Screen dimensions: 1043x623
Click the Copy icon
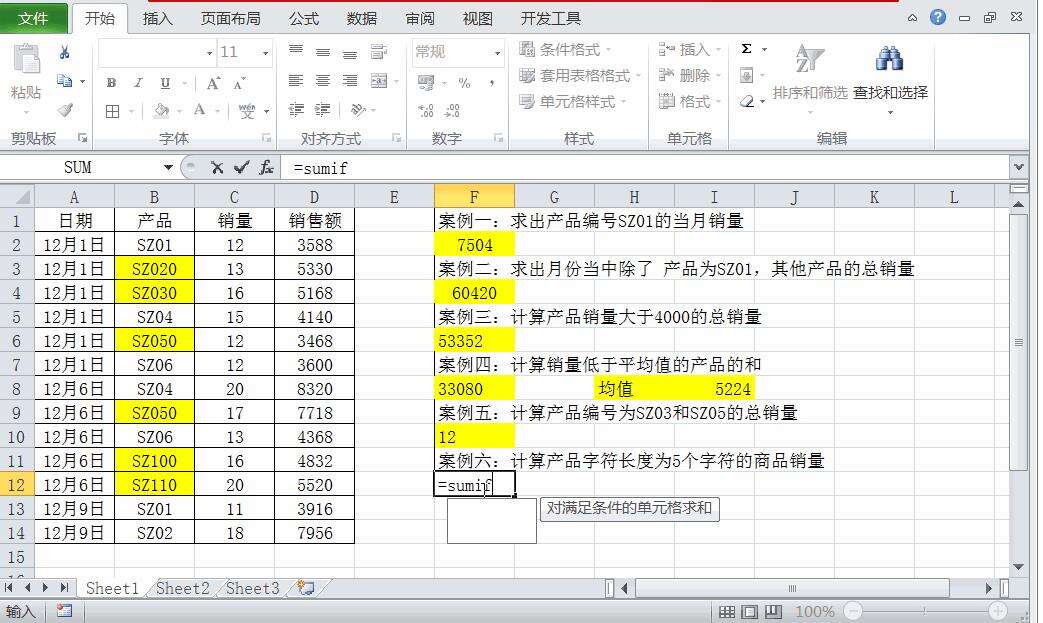[65, 81]
